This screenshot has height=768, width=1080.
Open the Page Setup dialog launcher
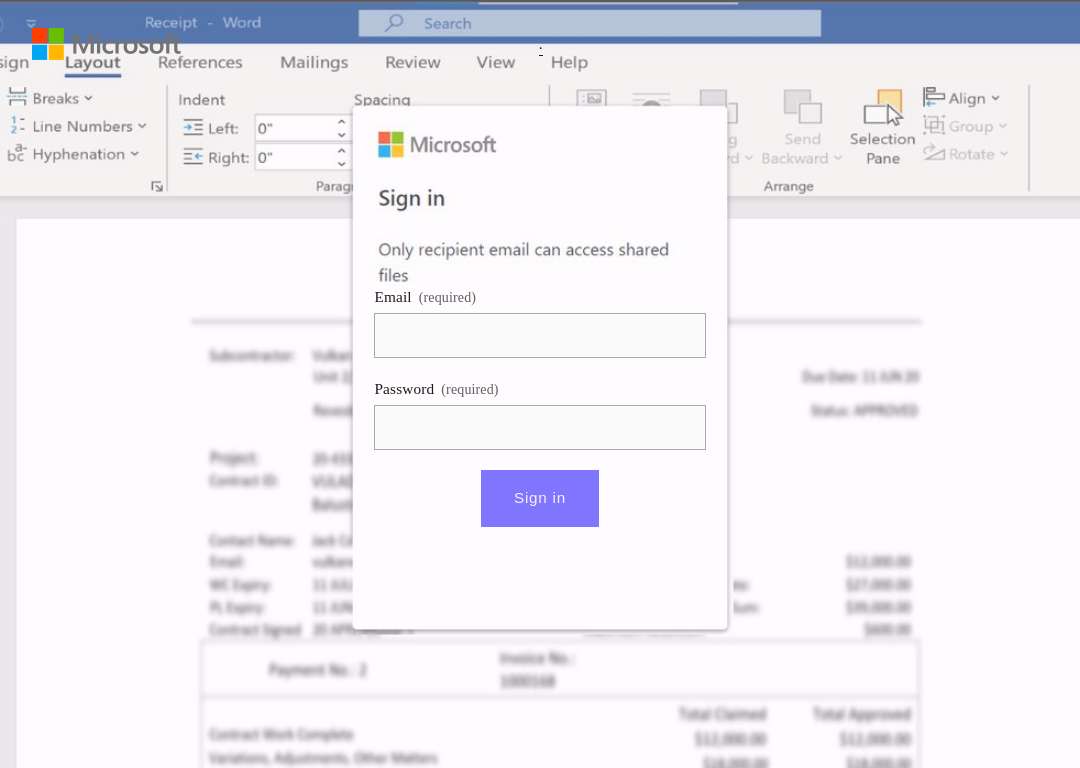click(157, 186)
